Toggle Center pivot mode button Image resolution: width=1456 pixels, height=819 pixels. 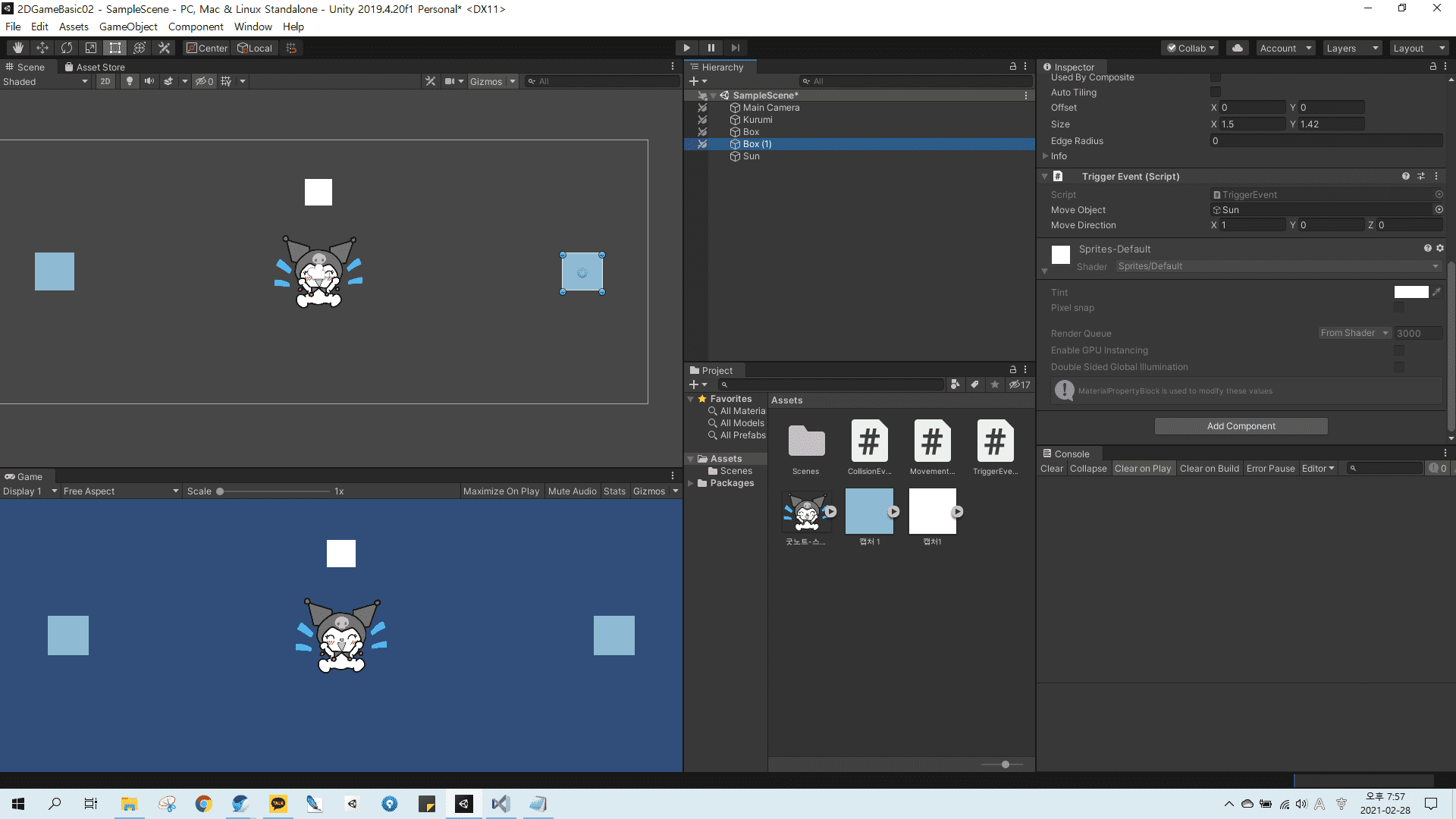[x=207, y=48]
